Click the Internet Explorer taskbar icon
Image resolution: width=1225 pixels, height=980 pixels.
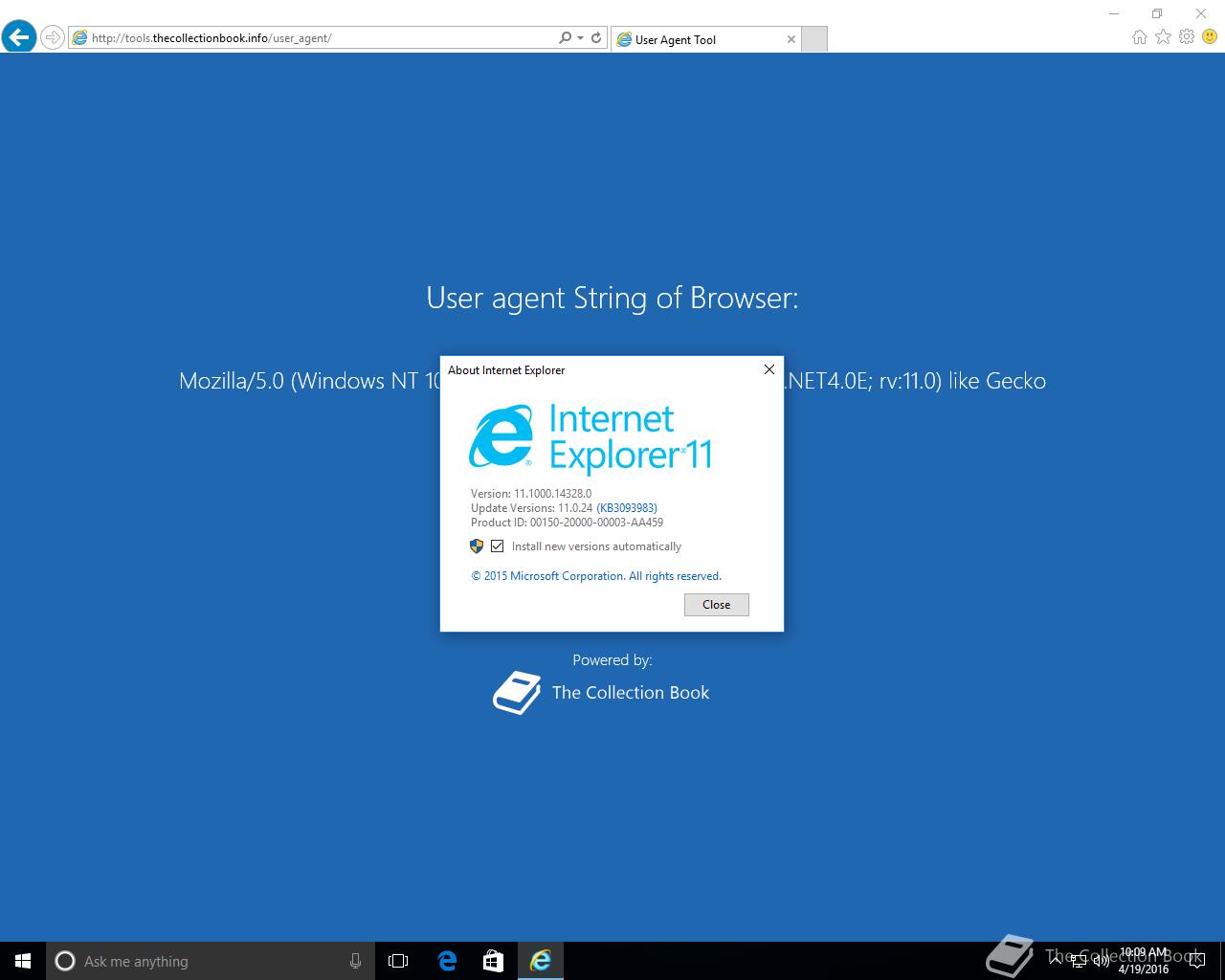(x=541, y=961)
